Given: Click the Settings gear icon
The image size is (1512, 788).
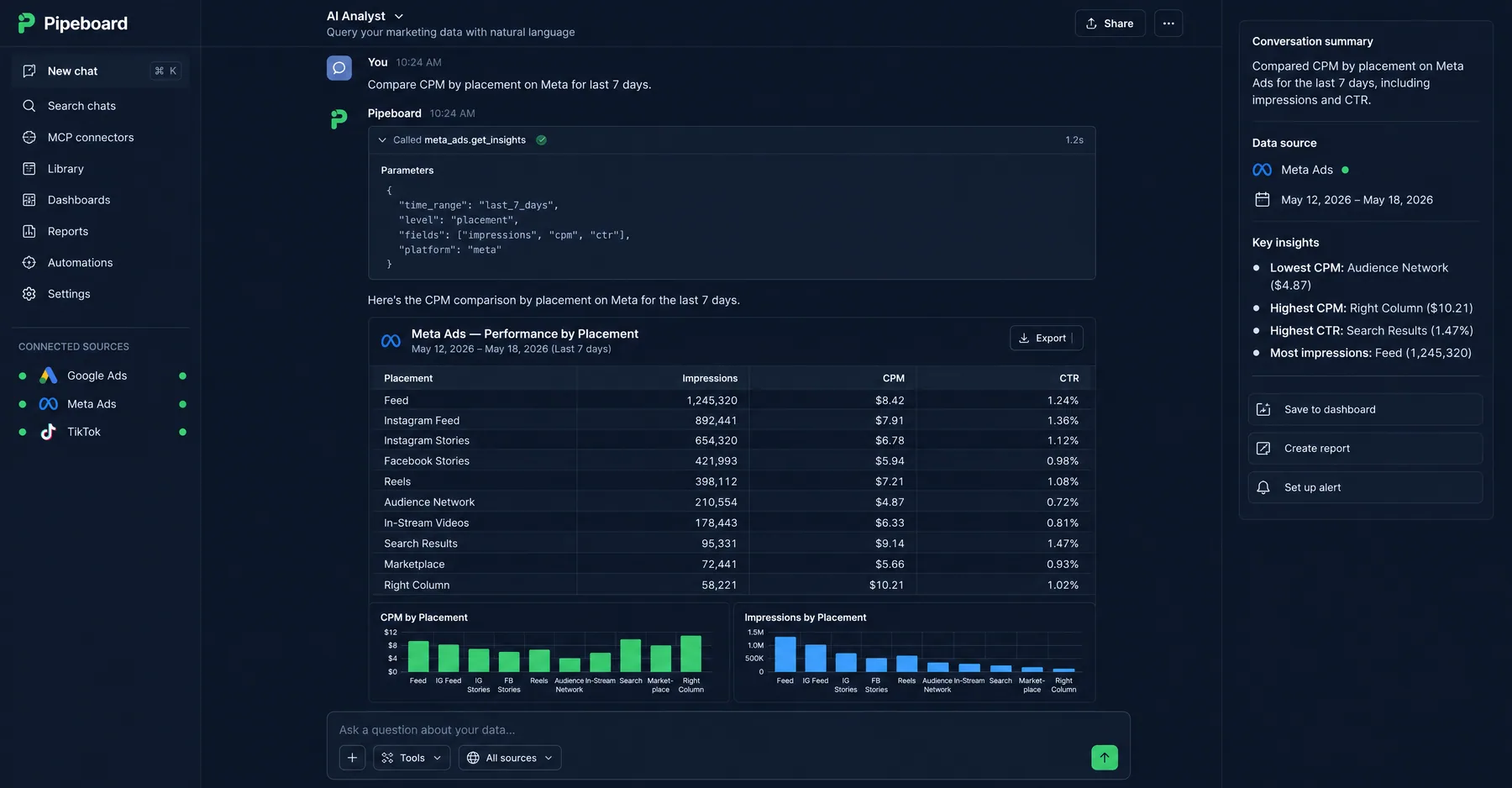Looking at the screenshot, I should [29, 294].
